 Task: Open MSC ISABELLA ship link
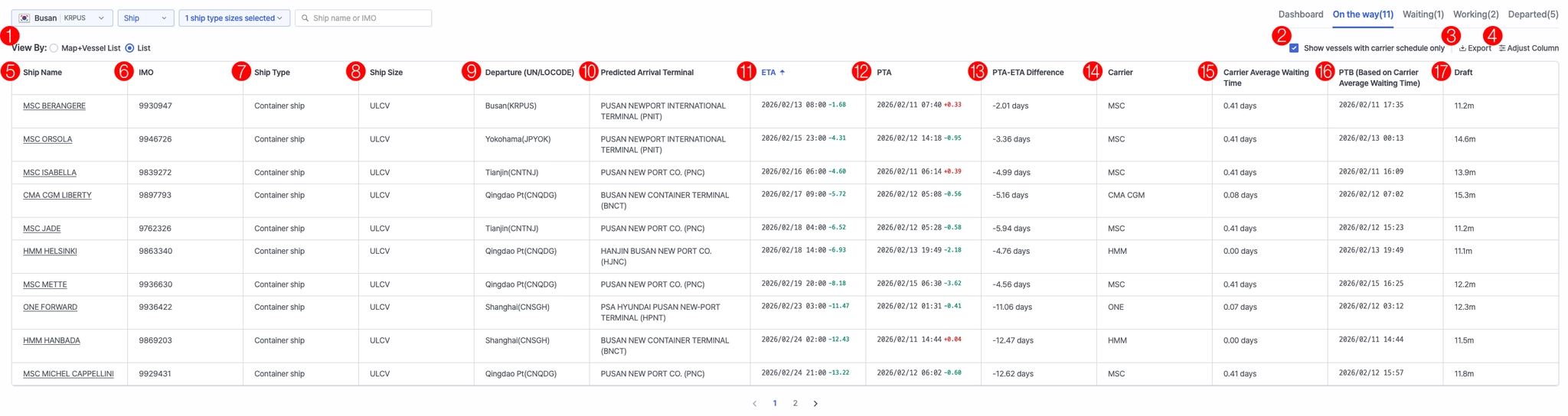(50, 173)
